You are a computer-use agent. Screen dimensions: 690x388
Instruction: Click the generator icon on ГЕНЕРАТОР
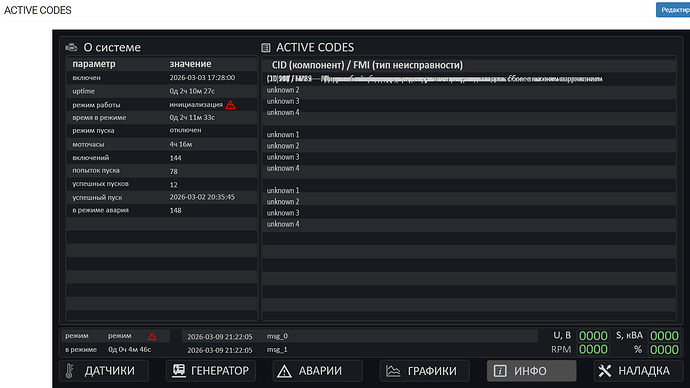179,370
